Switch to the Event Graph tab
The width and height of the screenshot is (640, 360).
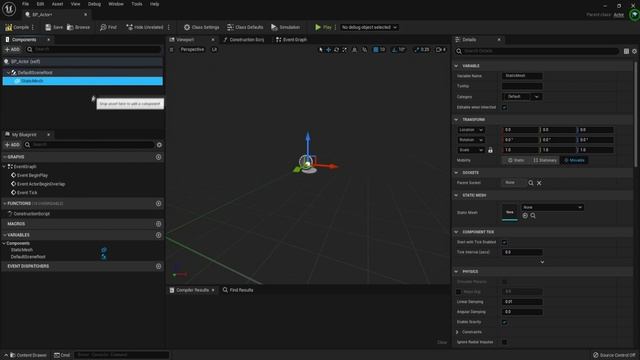(x=291, y=40)
